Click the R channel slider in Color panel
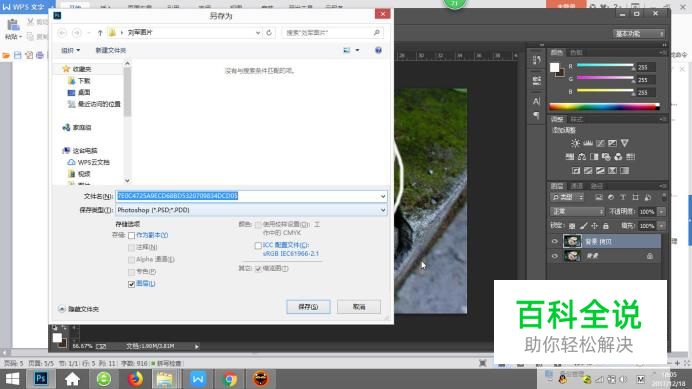 tap(605, 65)
